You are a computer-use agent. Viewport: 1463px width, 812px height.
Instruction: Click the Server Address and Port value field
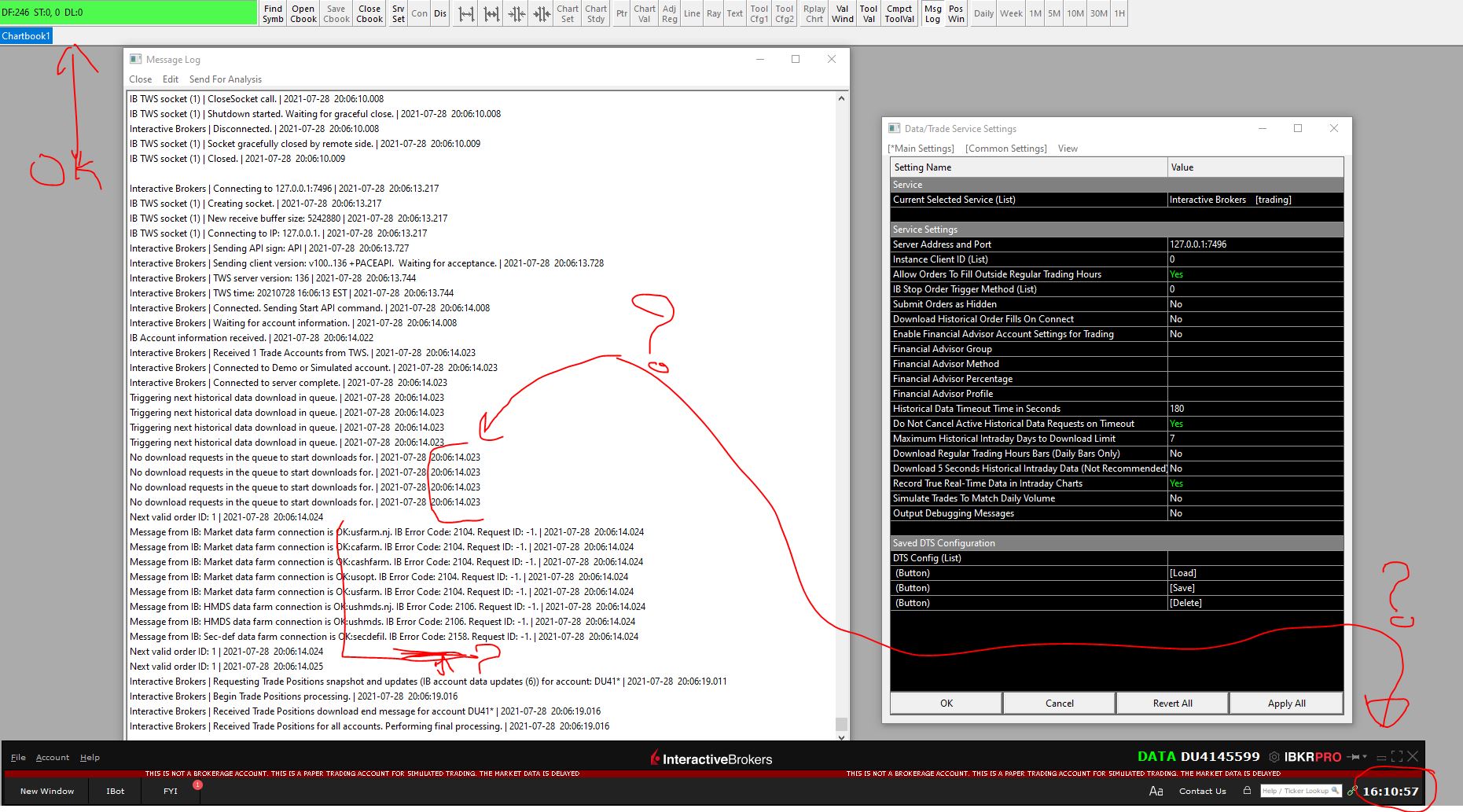coord(1255,244)
